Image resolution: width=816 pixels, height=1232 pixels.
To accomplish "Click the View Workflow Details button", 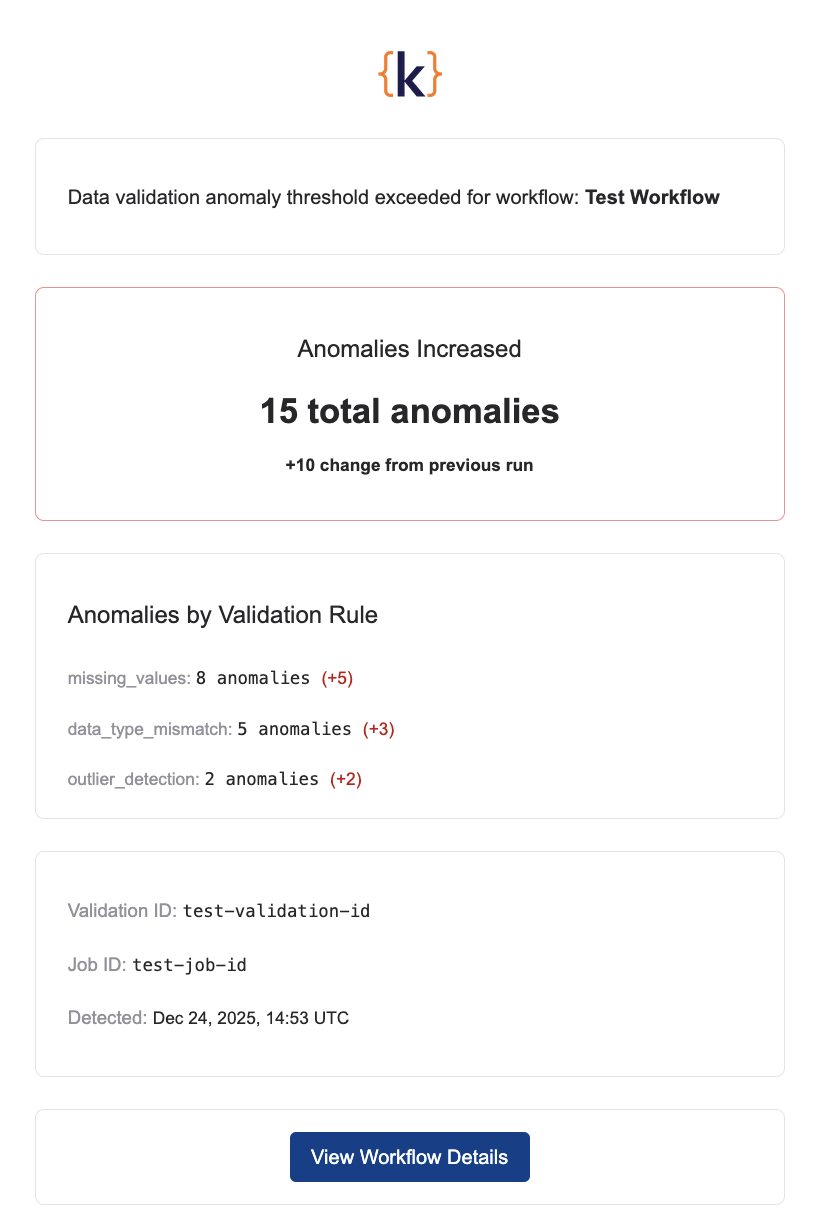I will pos(409,1156).
